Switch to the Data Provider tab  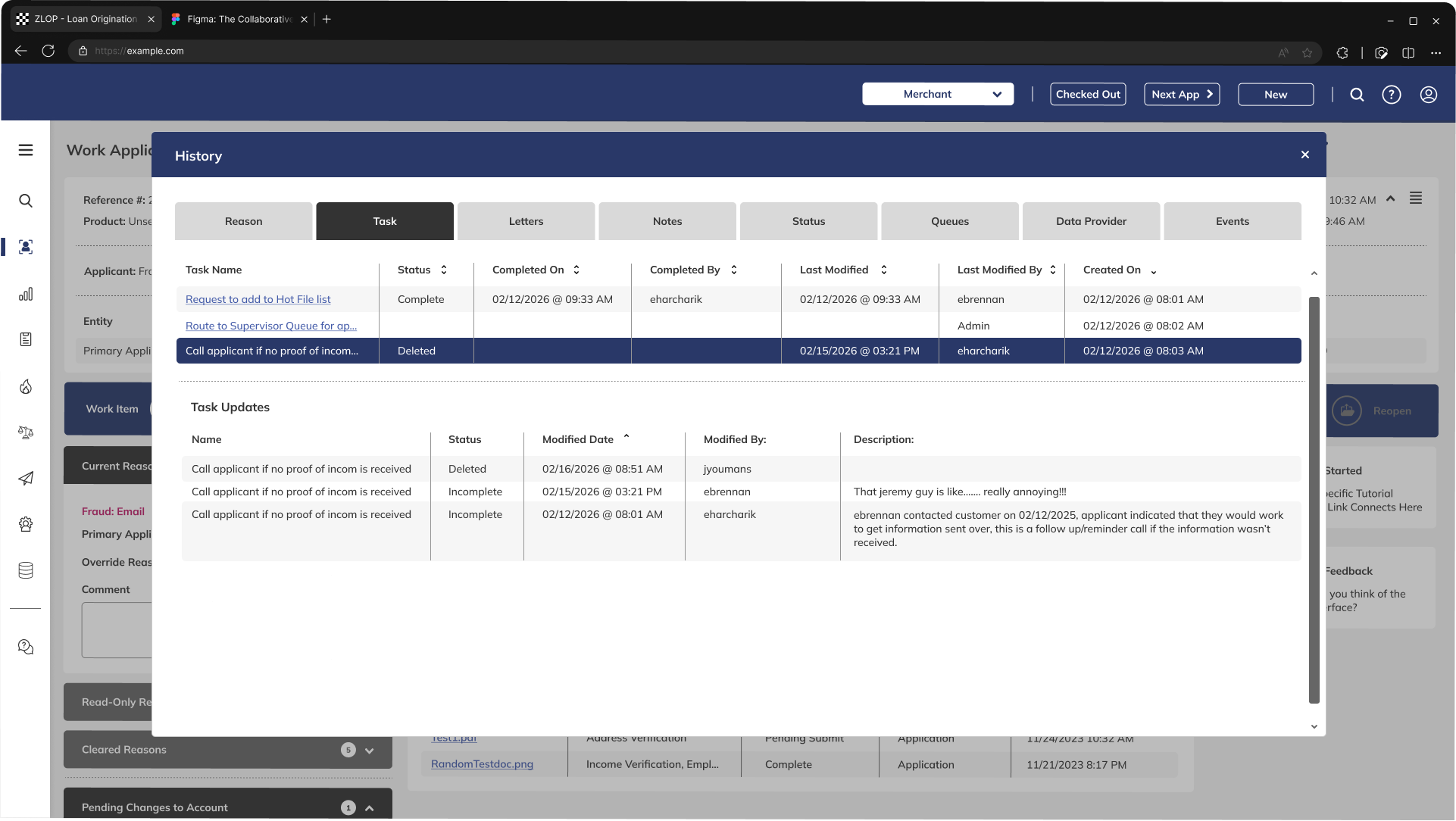[1091, 220]
